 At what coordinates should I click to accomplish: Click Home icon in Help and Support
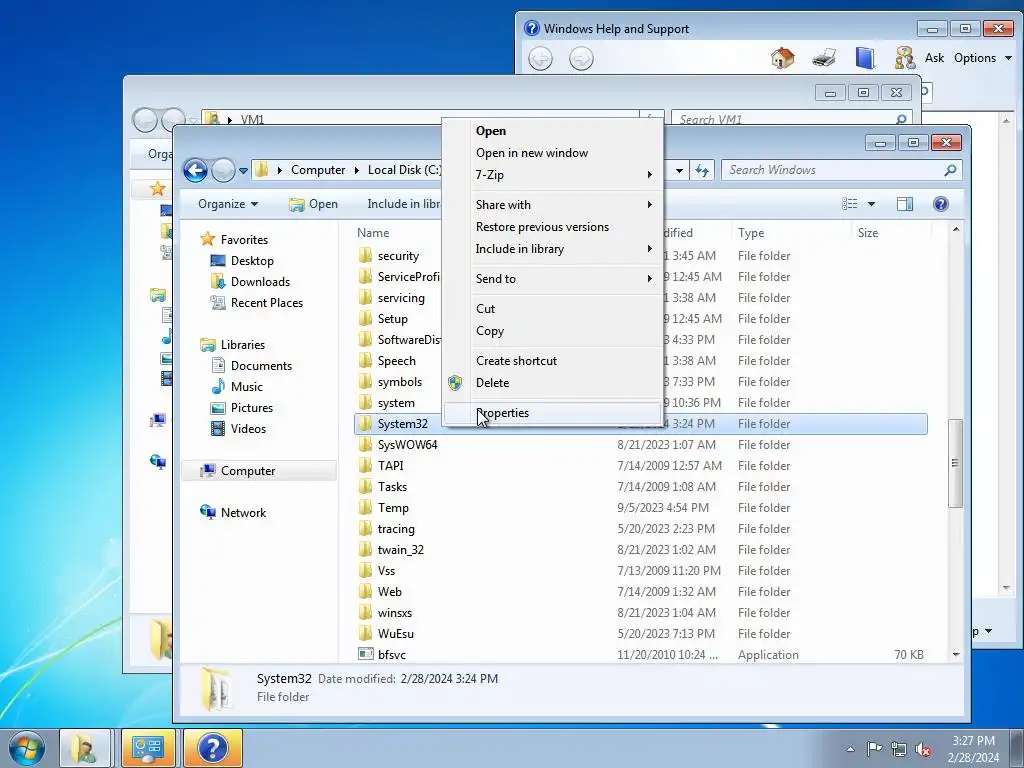point(782,58)
